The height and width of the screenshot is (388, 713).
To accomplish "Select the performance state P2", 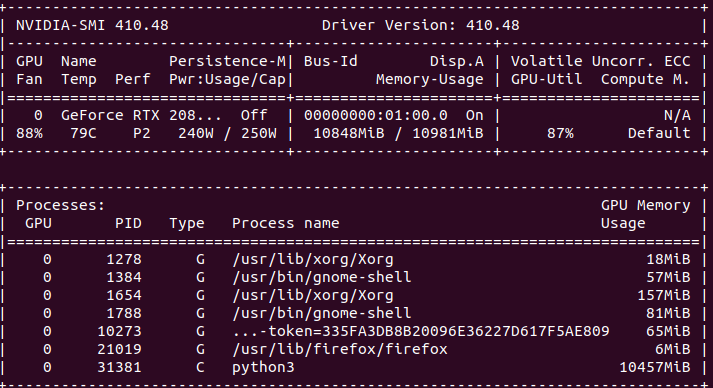I will click(141, 134).
